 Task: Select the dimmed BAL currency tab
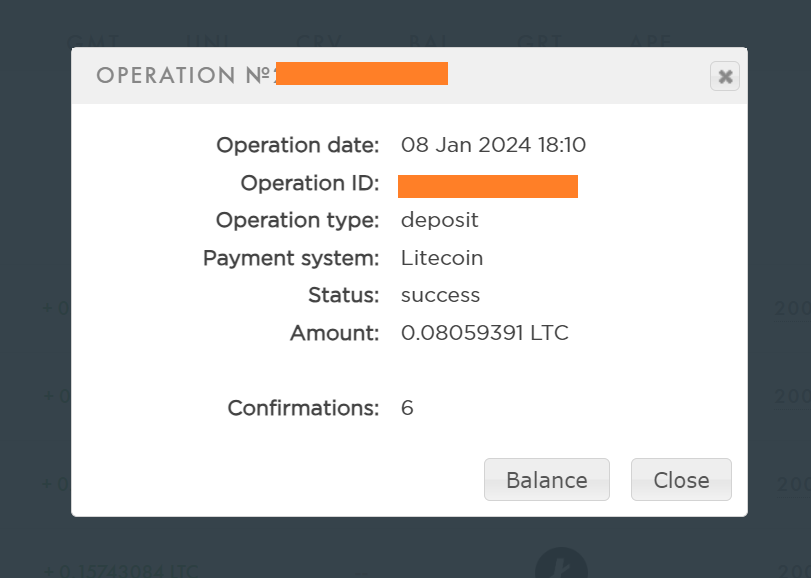click(x=430, y=41)
